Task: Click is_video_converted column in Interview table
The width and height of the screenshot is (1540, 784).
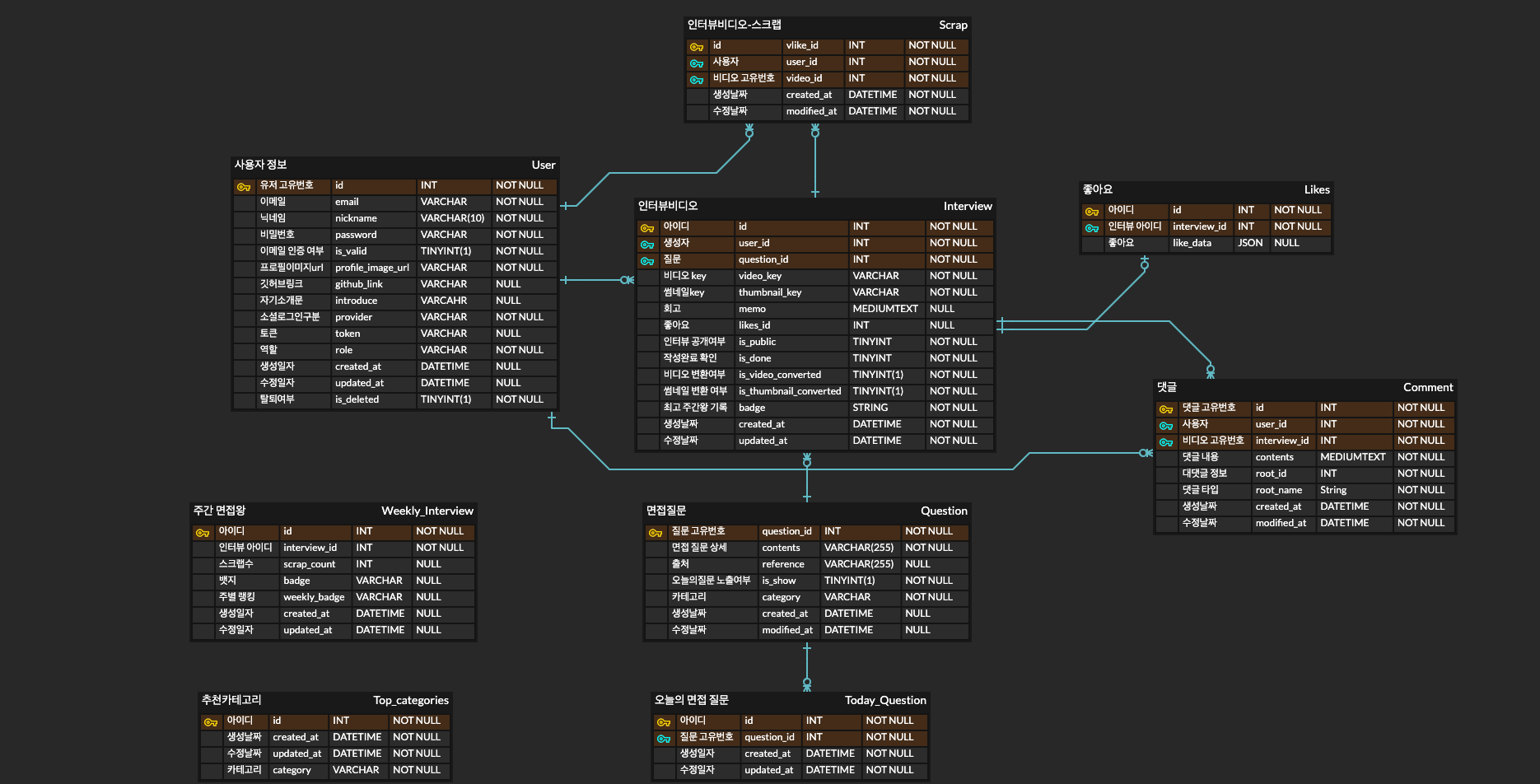Action: (x=780, y=375)
